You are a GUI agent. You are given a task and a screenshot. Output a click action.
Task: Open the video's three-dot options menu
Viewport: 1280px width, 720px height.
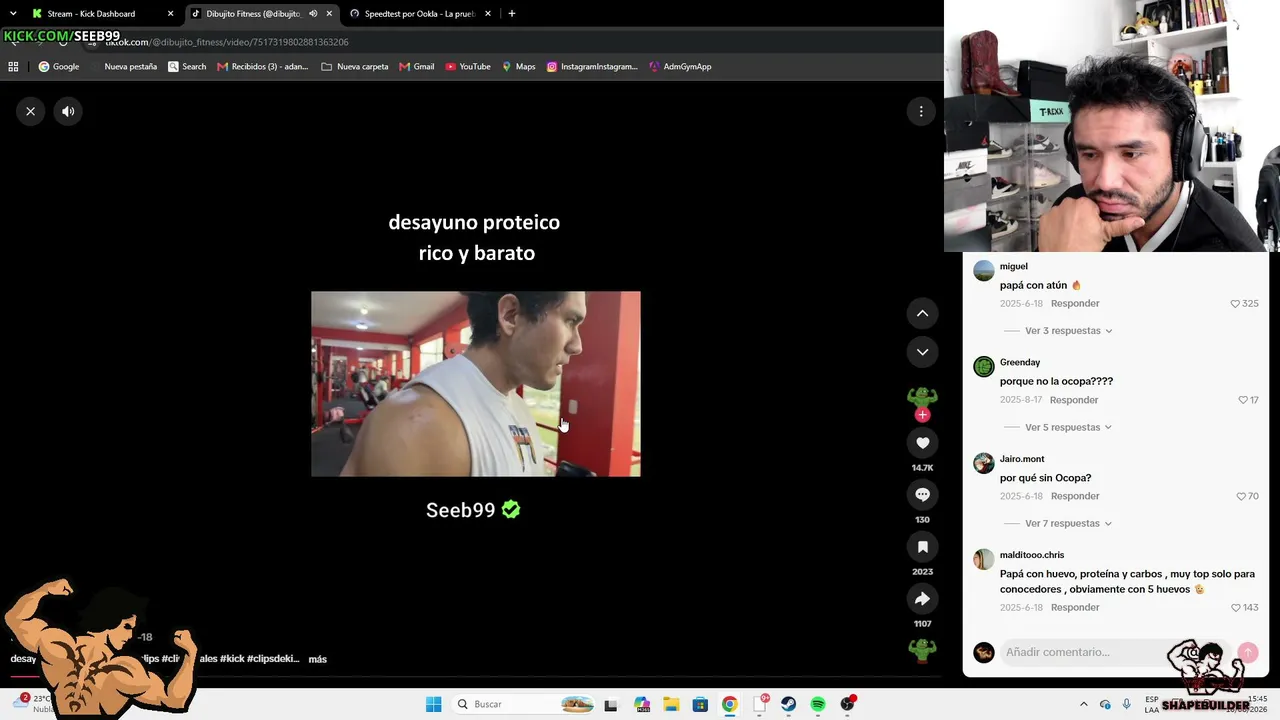(921, 111)
